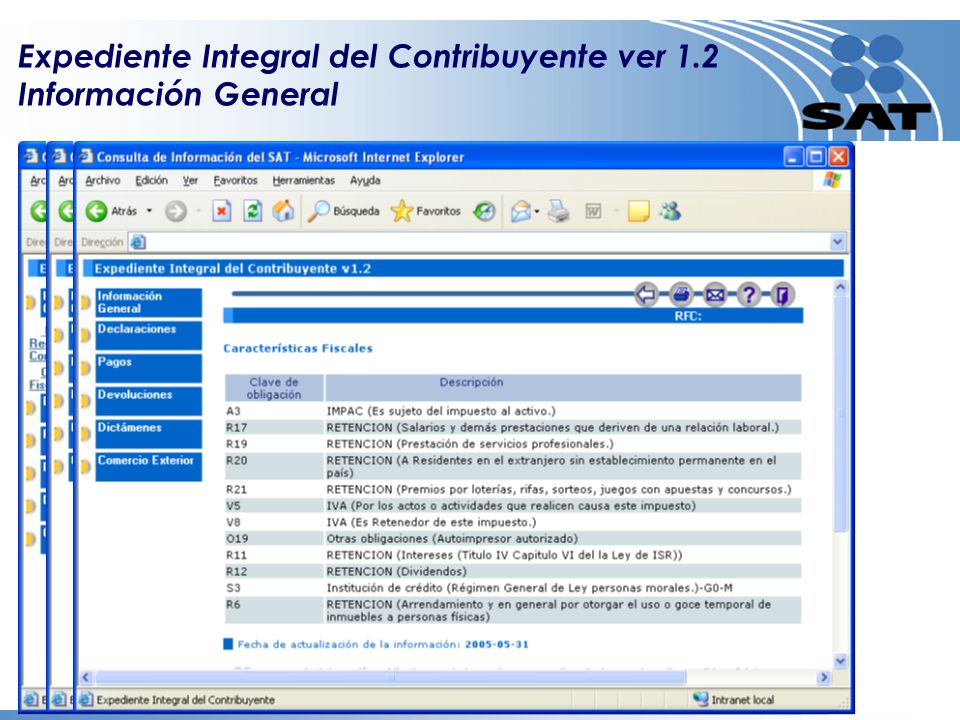Viewport: 960px width, 720px height.
Task: Click the horizontal scrollbar thumb
Action: click(x=391, y=677)
